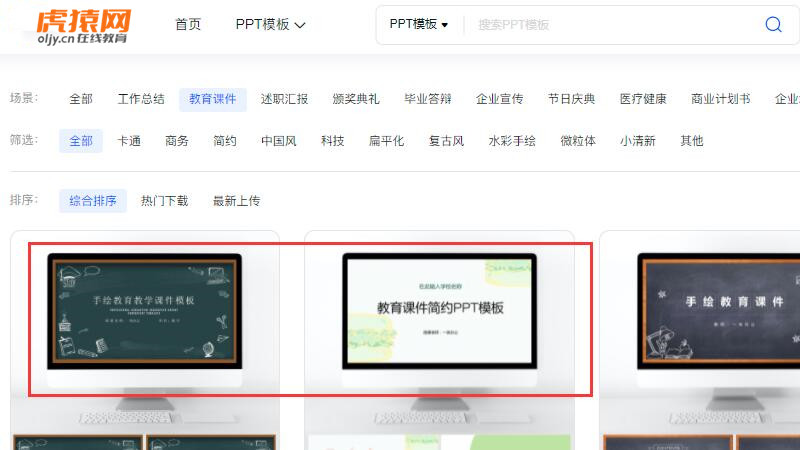Sort by 综合排序
The height and width of the screenshot is (450, 800).
click(x=93, y=201)
